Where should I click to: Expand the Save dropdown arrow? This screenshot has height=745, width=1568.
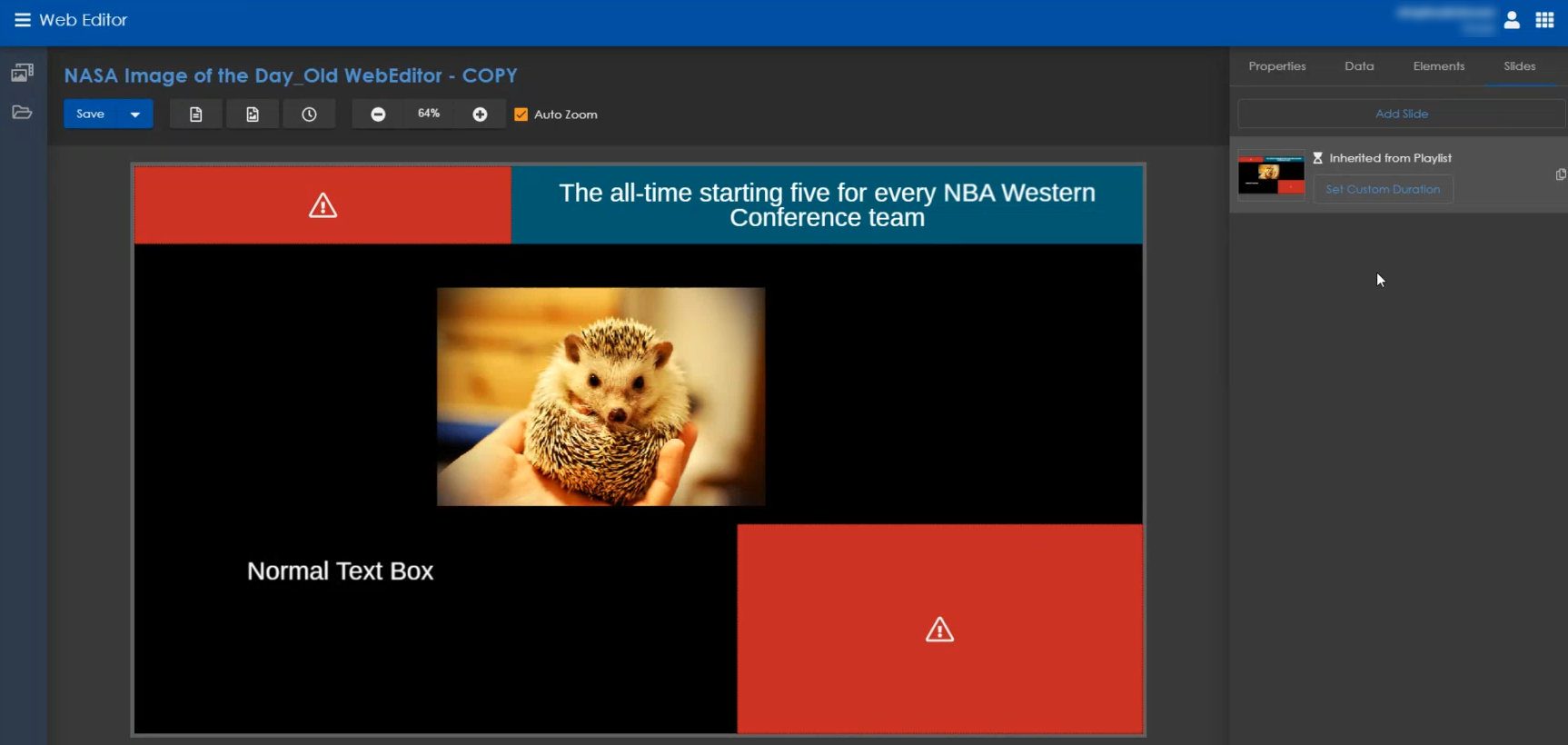135,114
